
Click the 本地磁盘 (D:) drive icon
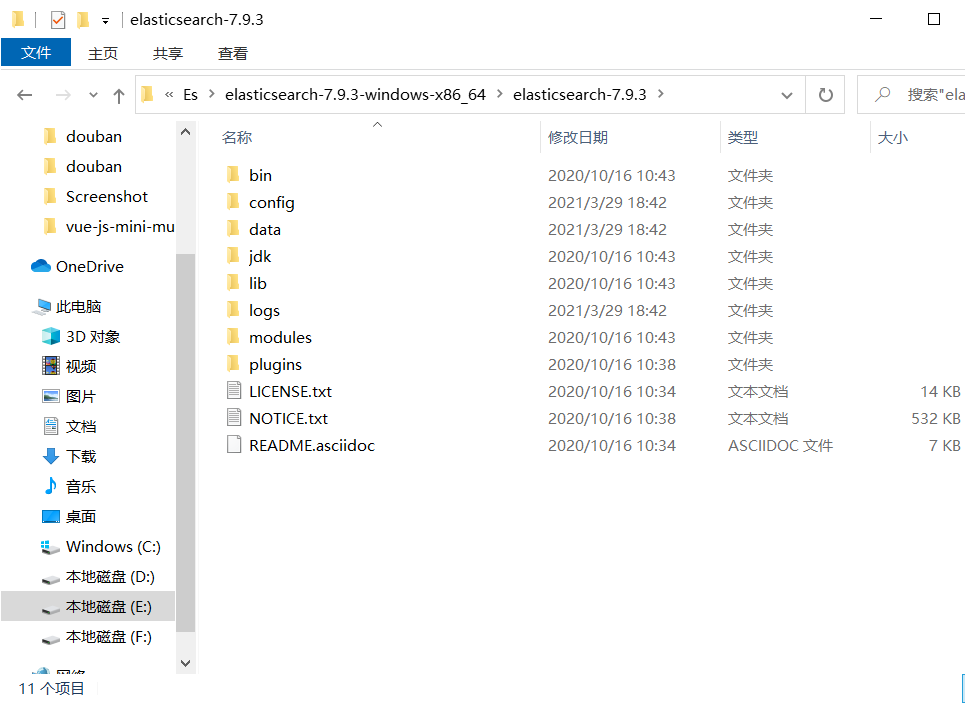click(50, 578)
